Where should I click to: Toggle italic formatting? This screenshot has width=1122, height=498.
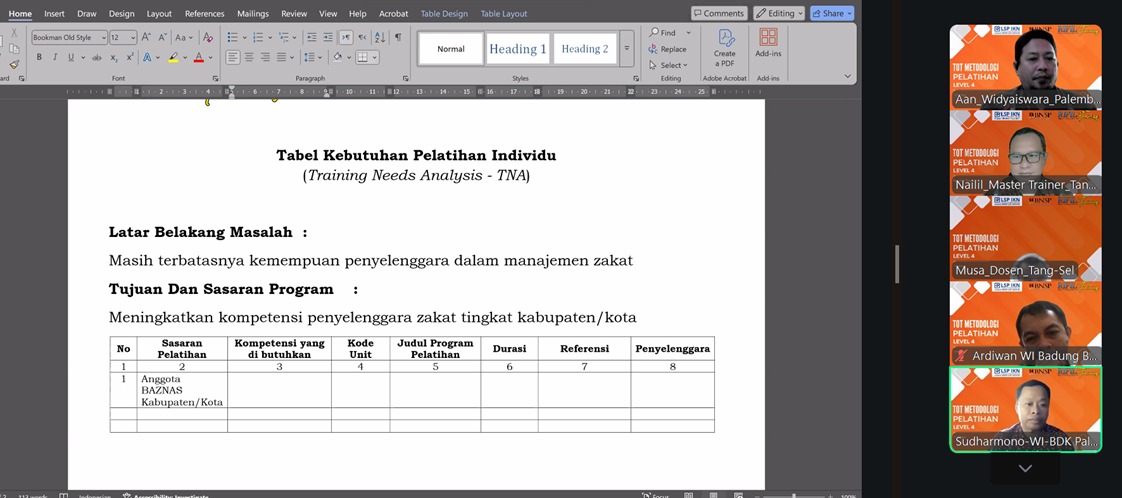click(x=55, y=58)
